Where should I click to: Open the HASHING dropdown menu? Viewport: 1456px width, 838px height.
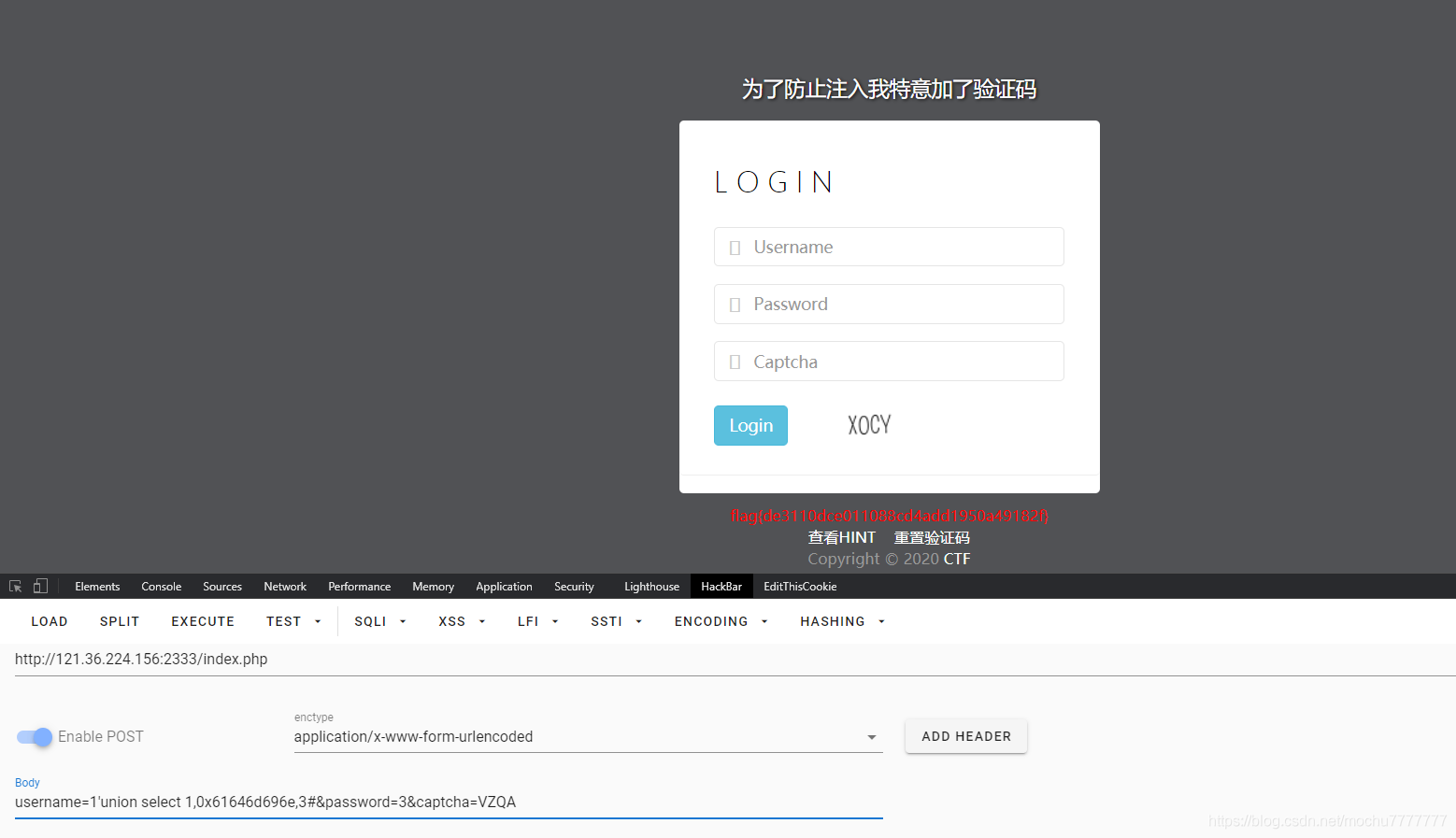point(842,621)
